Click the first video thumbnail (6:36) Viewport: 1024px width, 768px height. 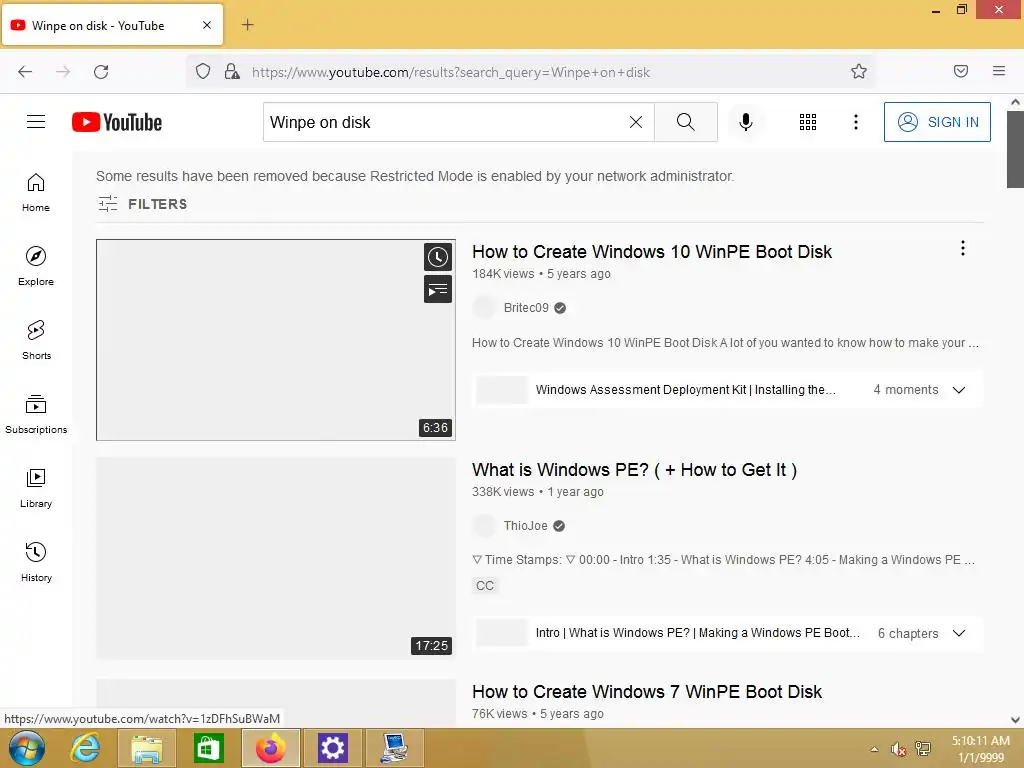tap(276, 340)
